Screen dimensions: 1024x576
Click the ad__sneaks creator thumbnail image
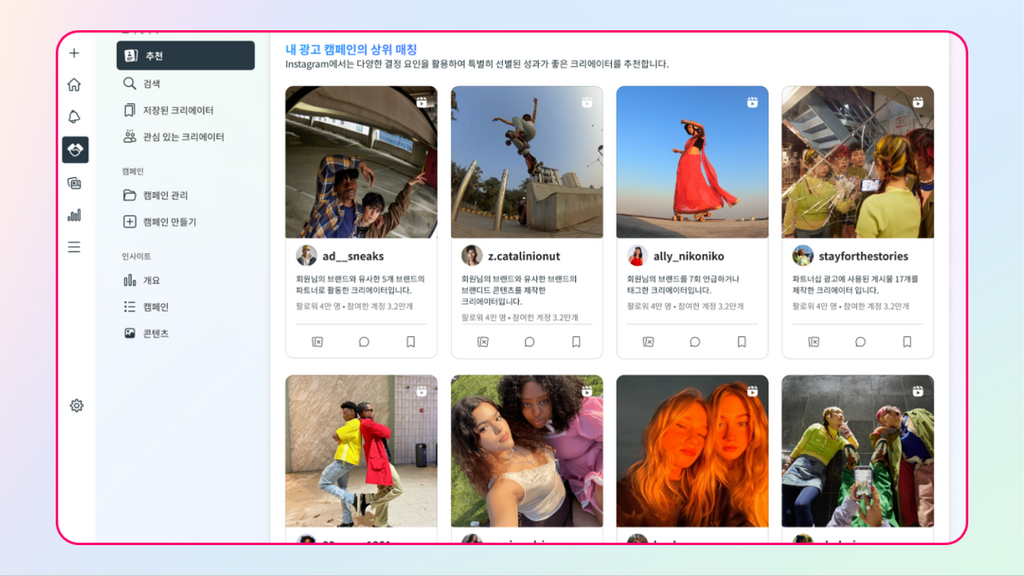[361, 162]
